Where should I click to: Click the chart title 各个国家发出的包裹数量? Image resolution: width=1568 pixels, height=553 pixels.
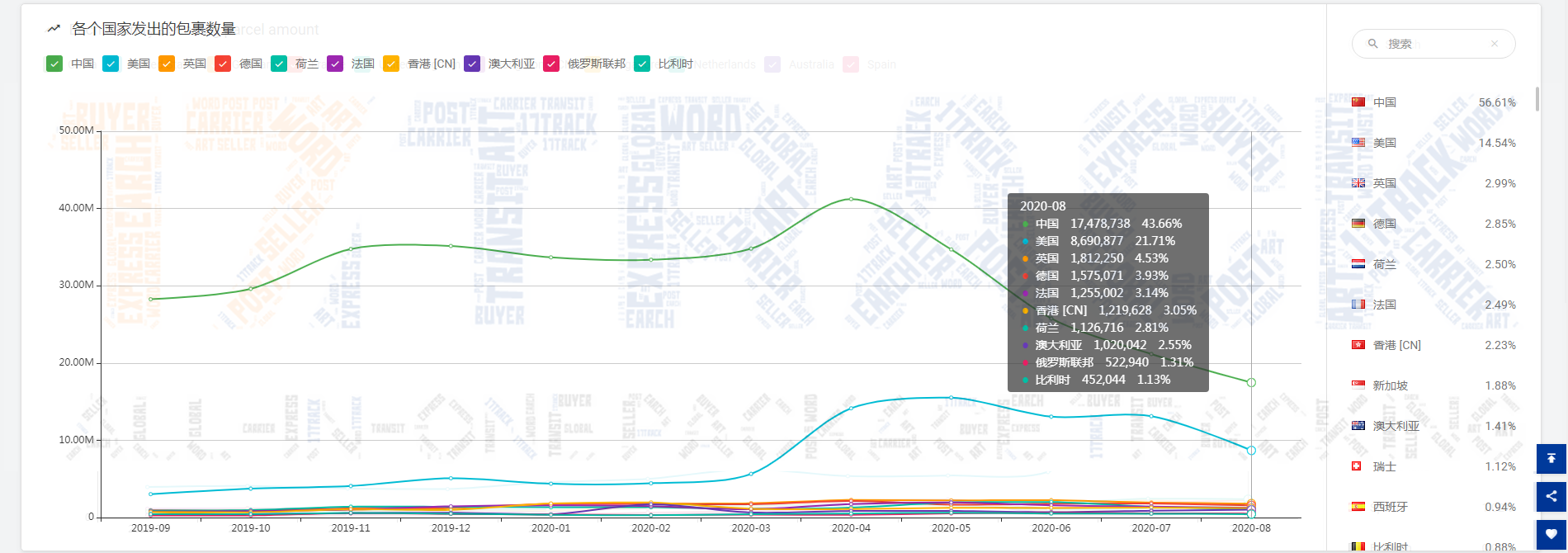pos(153,29)
